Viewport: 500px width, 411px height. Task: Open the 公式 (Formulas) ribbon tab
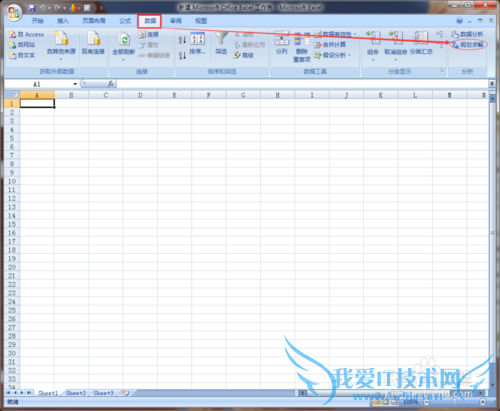point(125,21)
